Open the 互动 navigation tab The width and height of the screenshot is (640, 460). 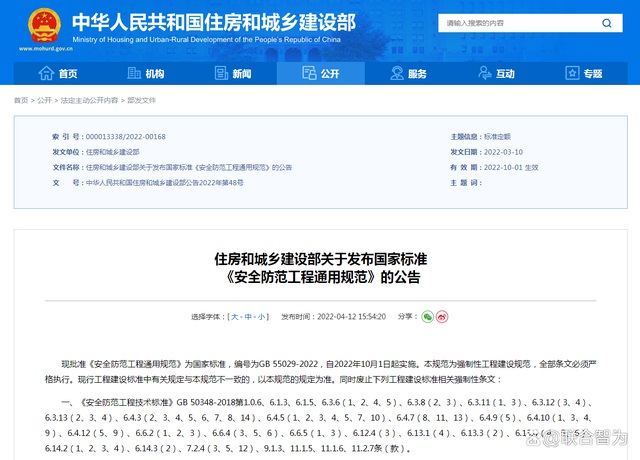tap(496, 73)
